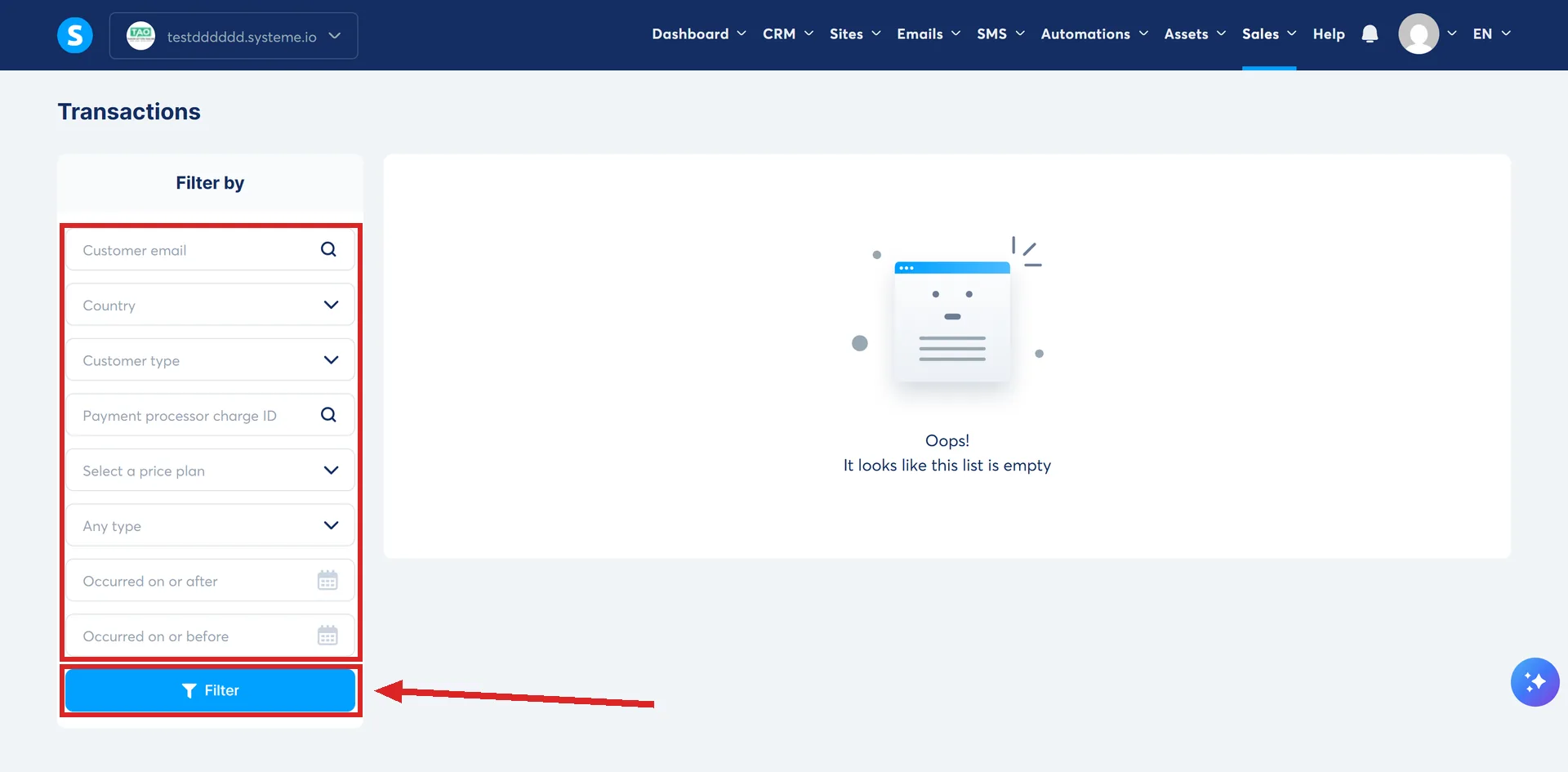Click the blue Filter button
Image resolution: width=1568 pixels, height=772 pixels.
pyautogui.click(x=210, y=690)
